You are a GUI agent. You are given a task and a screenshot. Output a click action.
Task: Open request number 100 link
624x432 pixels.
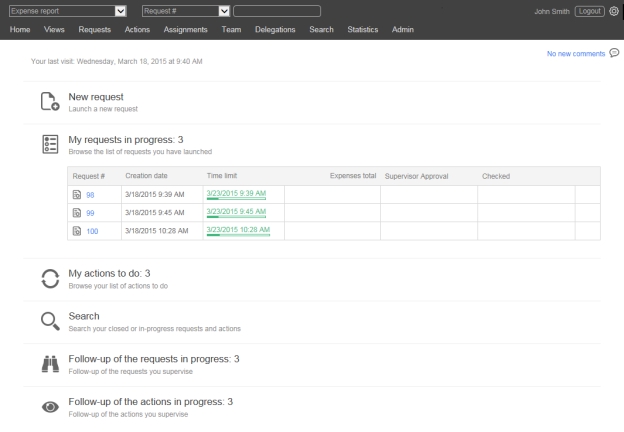coord(92,231)
